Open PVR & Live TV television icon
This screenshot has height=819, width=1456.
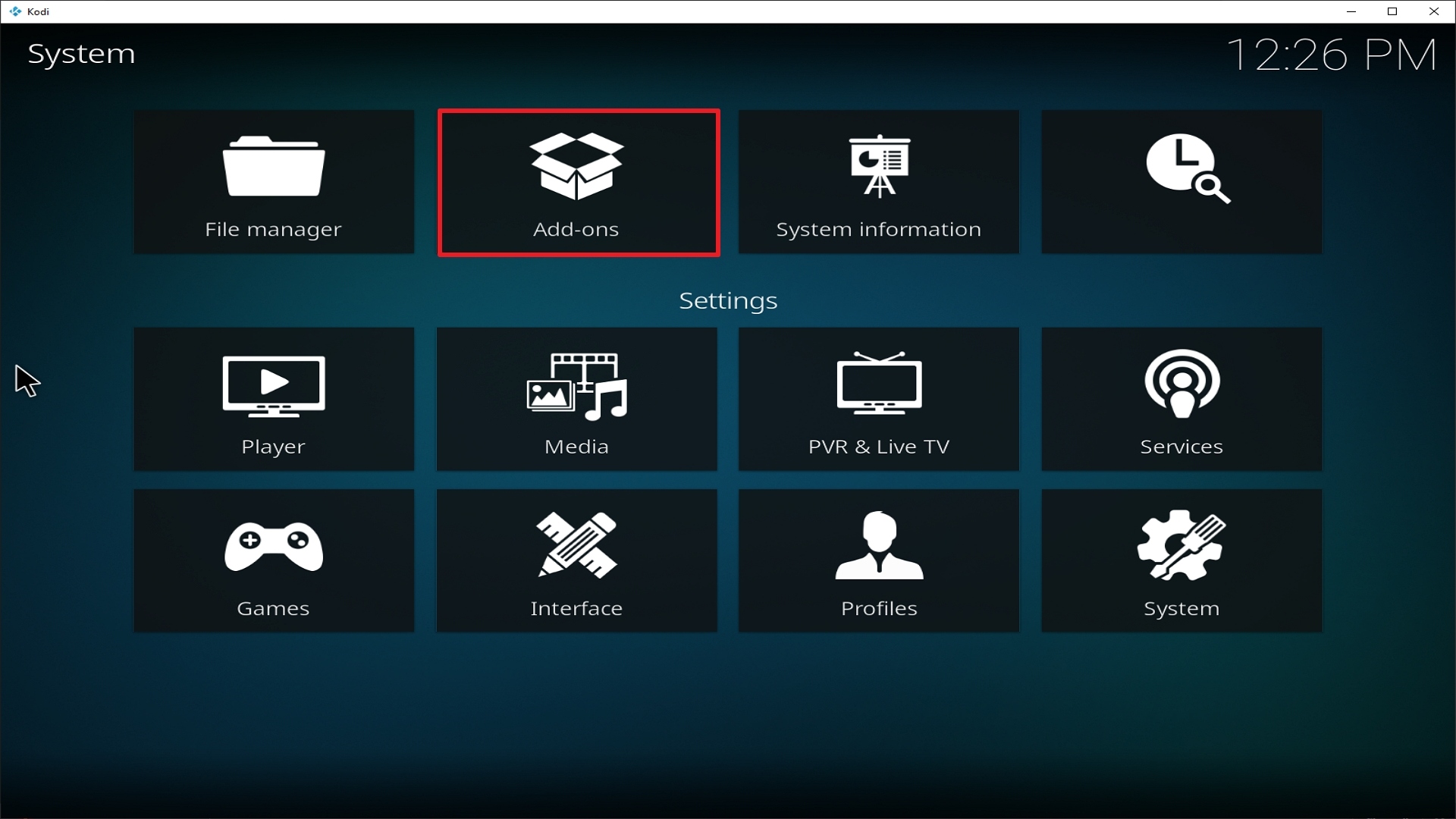880,383
